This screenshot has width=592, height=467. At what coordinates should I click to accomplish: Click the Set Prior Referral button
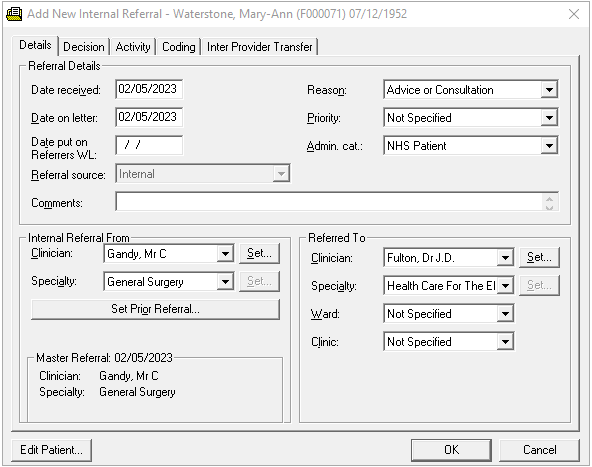click(155, 309)
